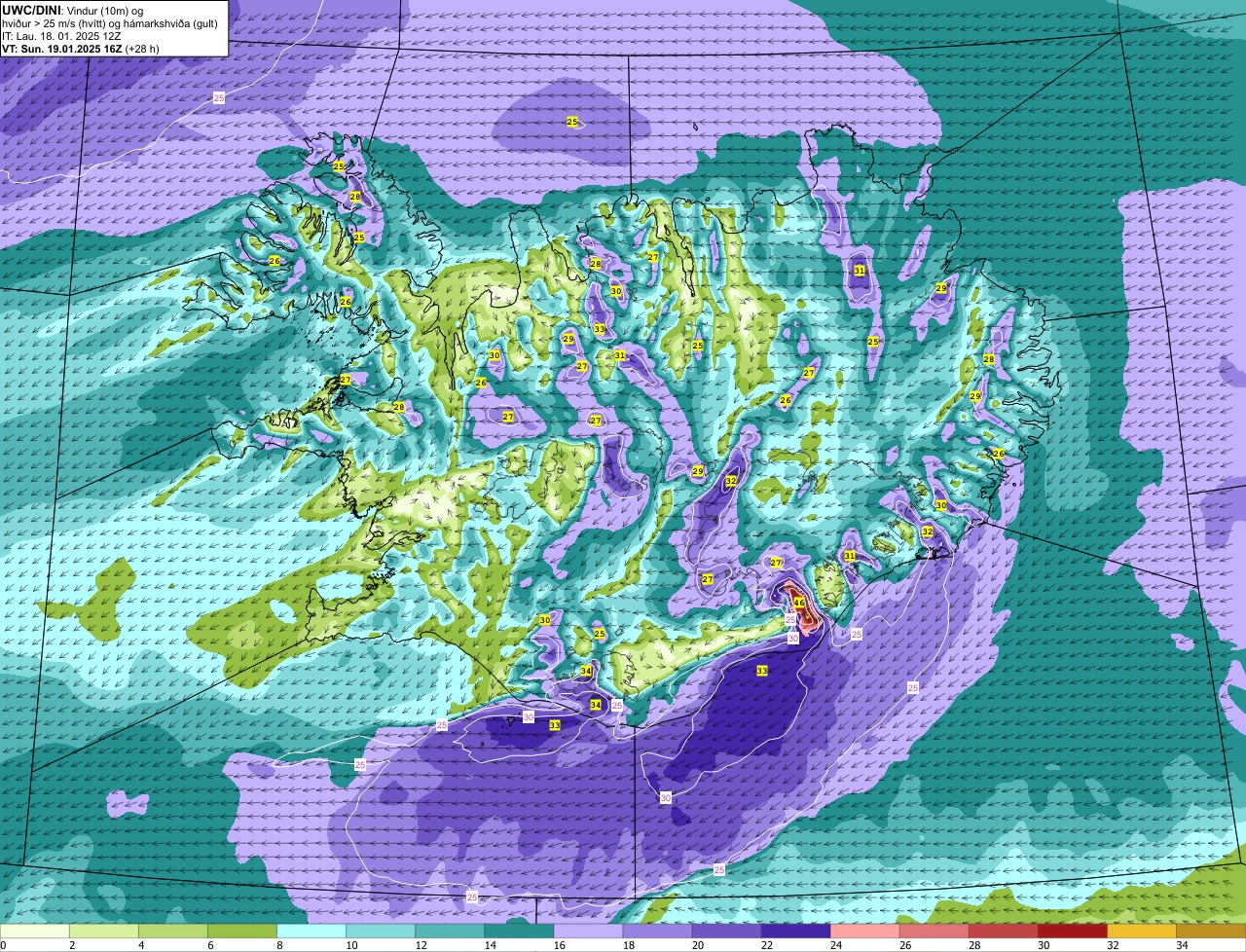Screen dimensions: 1246x952
Task: Click the salmon 26–28 color scale swatch
Action: pos(934,932)
